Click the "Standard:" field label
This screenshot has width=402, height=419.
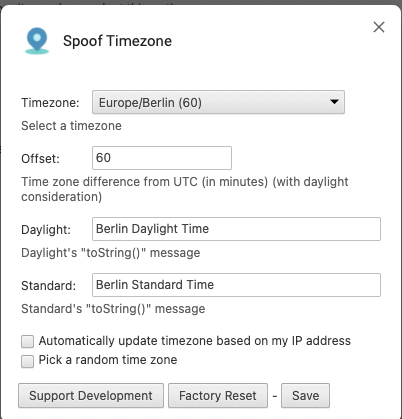click(49, 286)
